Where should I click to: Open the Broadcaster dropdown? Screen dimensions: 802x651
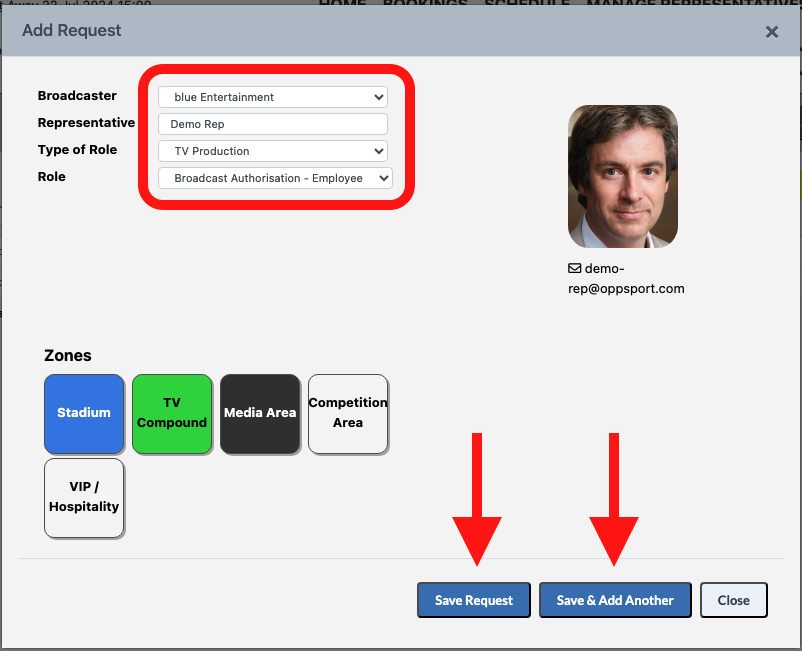click(x=273, y=97)
